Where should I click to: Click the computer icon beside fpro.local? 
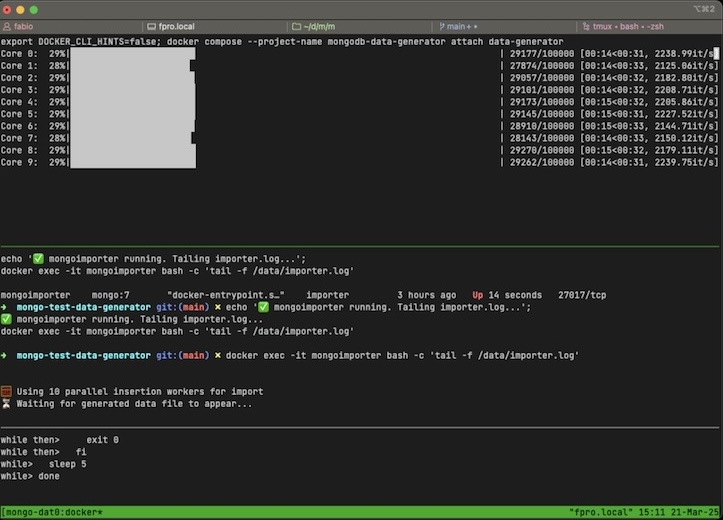point(151,27)
